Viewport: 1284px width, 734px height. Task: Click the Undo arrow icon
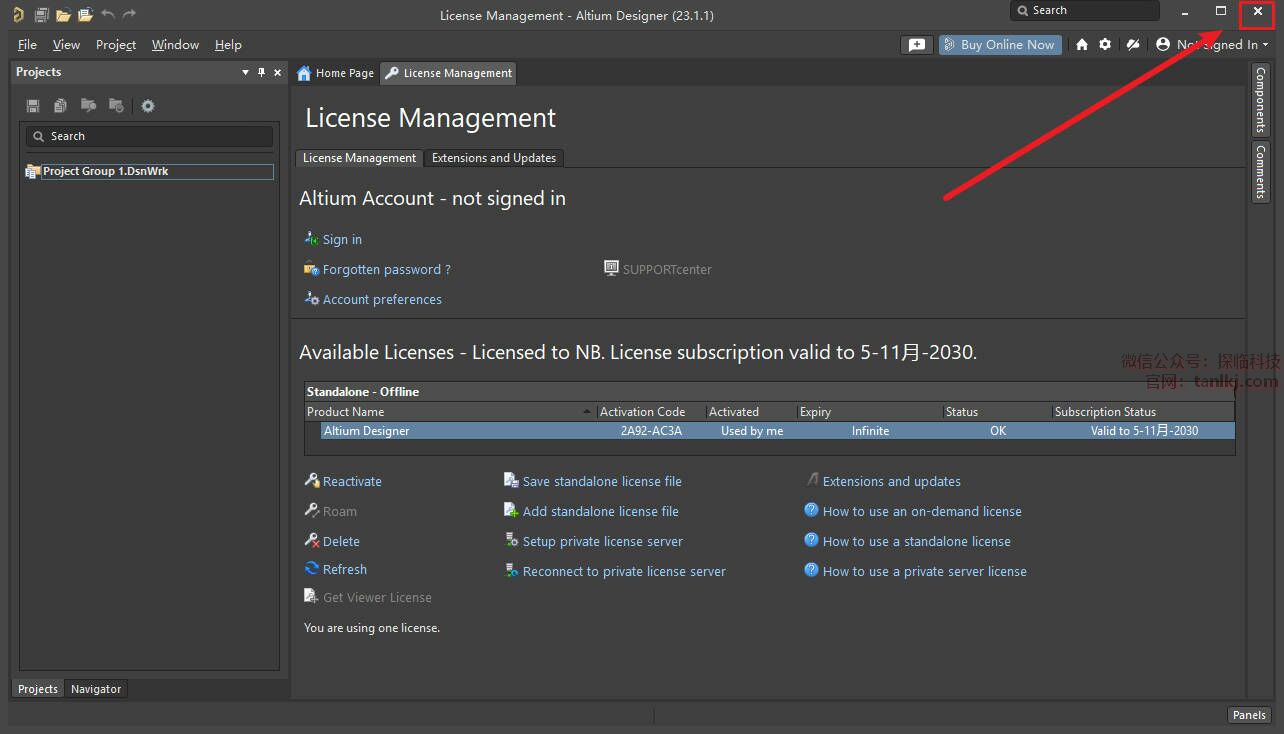click(108, 14)
